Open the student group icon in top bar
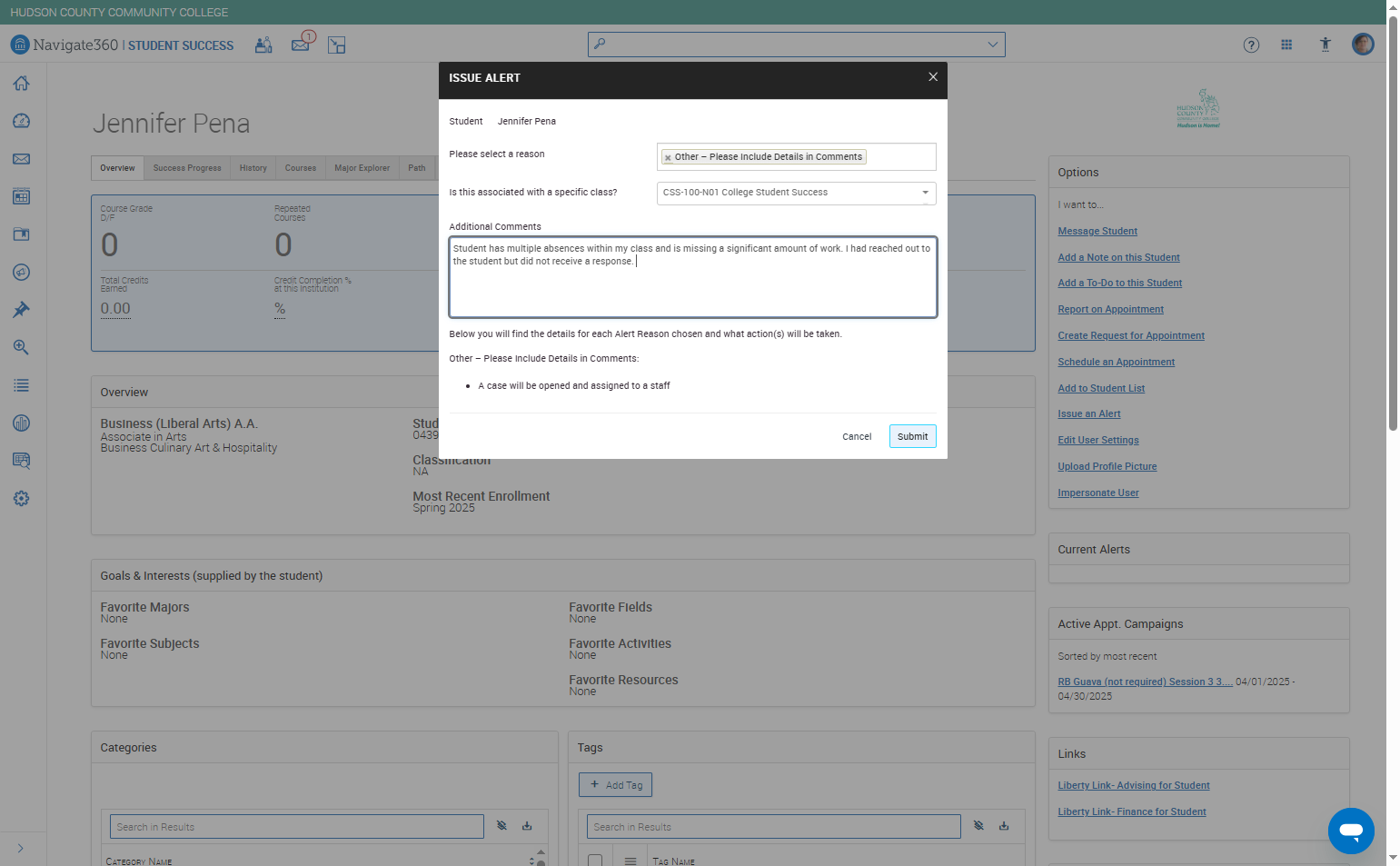The height and width of the screenshot is (866, 1400). point(263,45)
